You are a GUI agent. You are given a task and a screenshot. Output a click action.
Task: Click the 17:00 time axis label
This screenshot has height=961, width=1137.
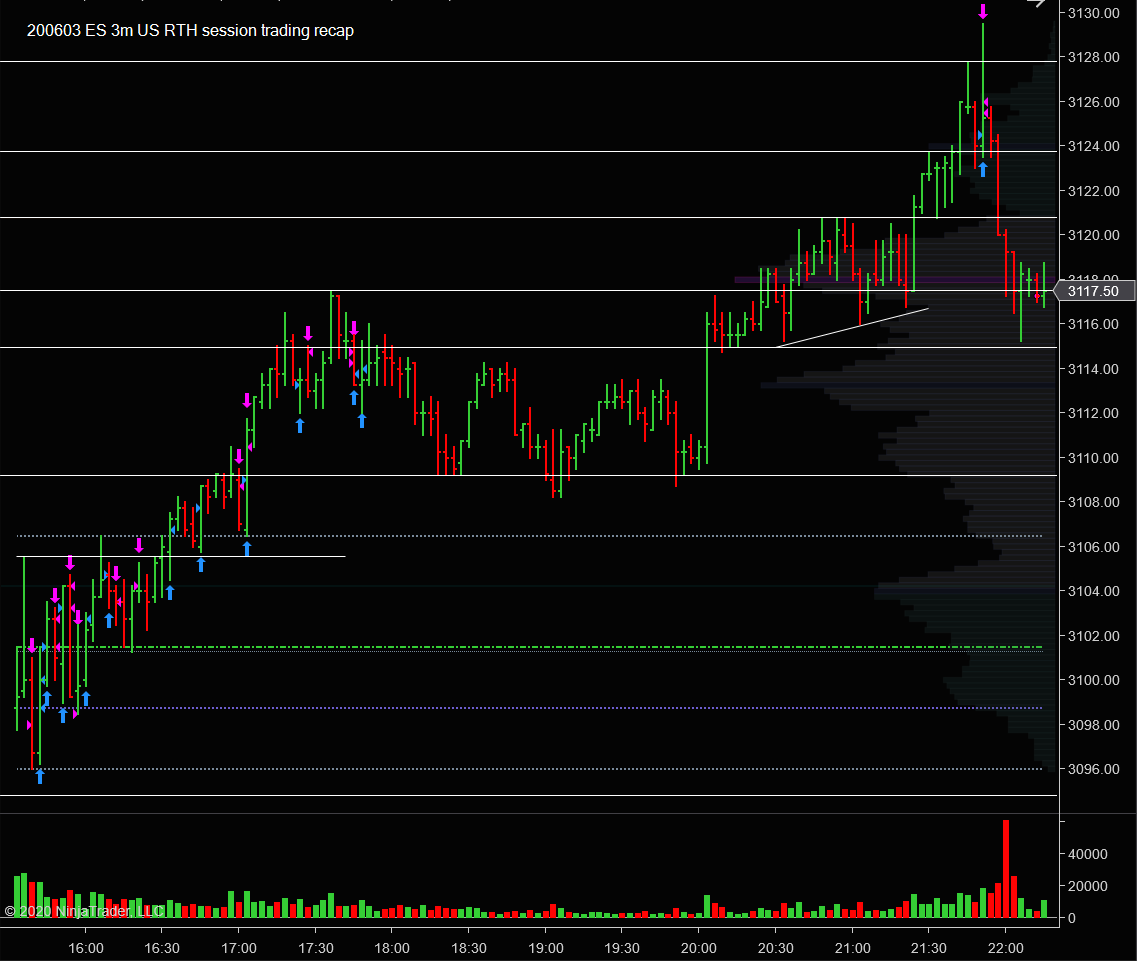pos(239,948)
